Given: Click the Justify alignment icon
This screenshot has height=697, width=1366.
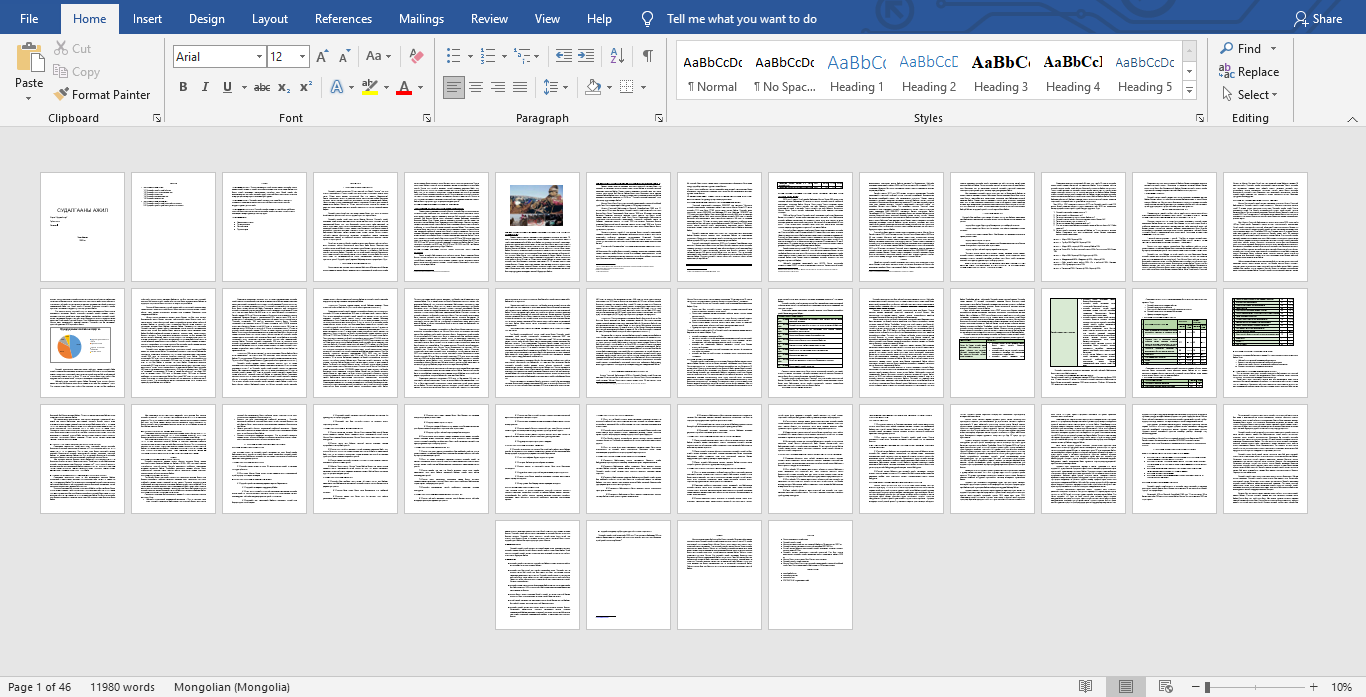Looking at the screenshot, I should pos(520,87).
